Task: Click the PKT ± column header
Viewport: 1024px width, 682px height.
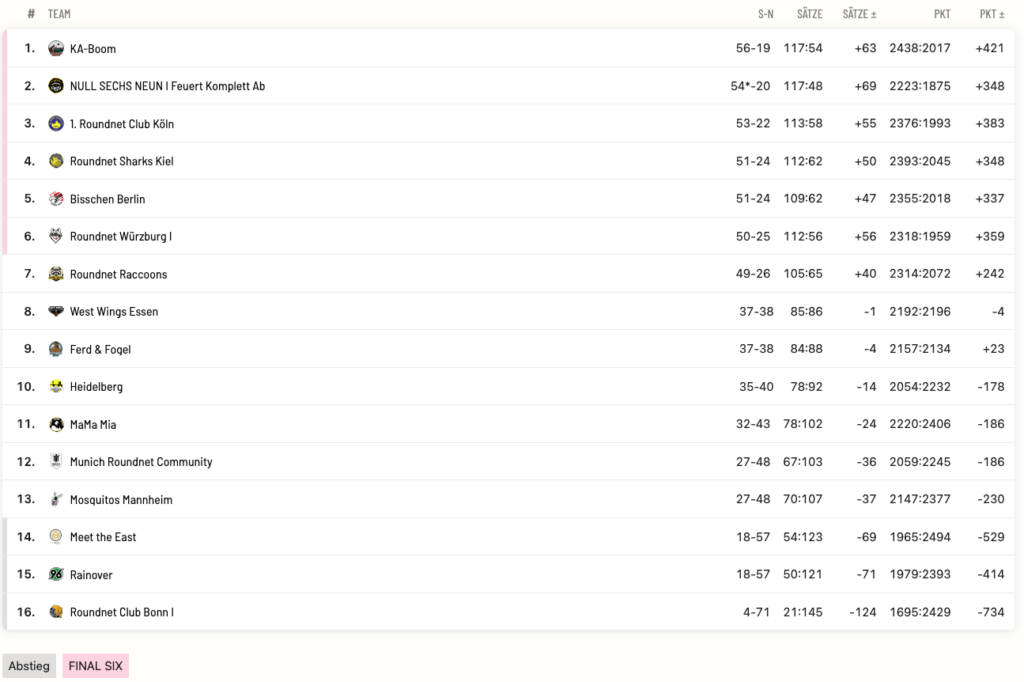Action: coord(992,14)
